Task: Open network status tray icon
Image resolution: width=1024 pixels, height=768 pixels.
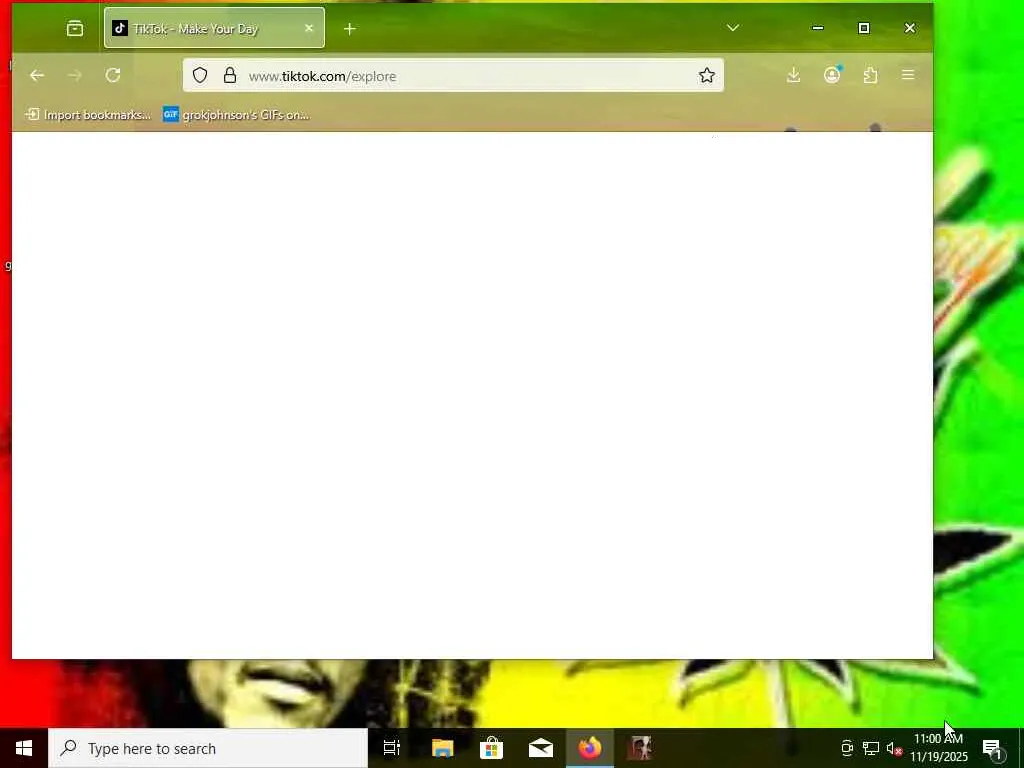Action: (x=871, y=748)
